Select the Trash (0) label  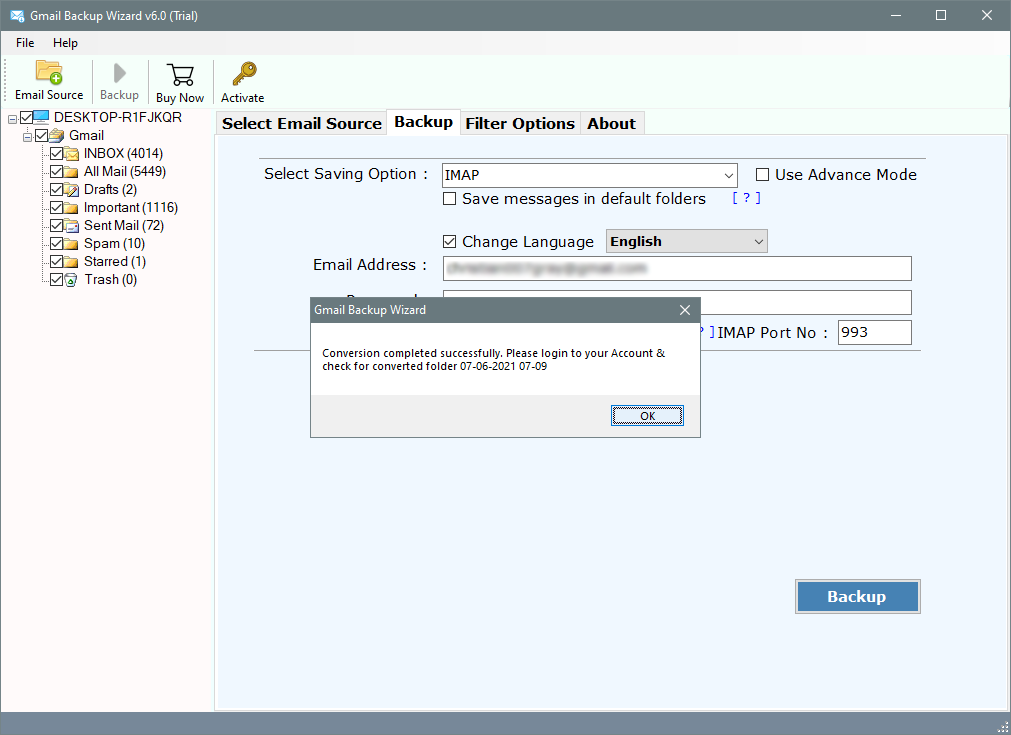point(110,280)
